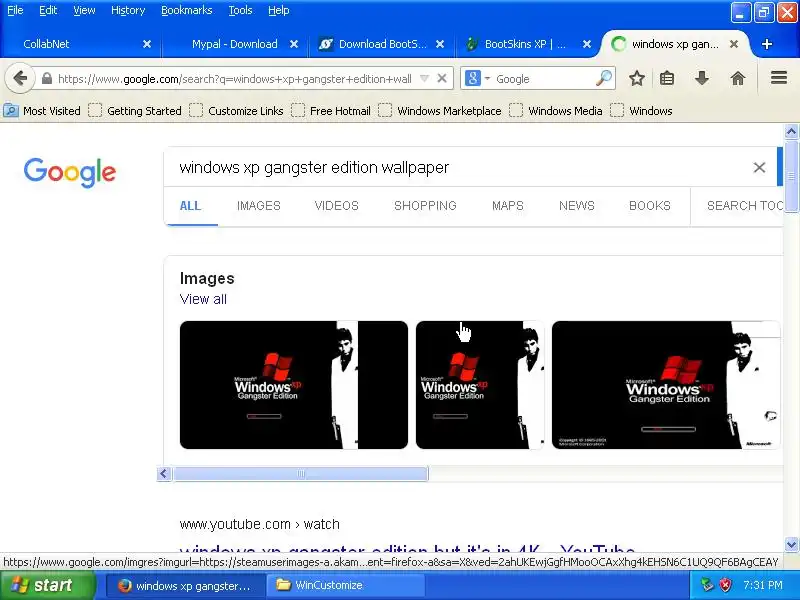
Task: Click the windows xp gangster taskbar button
Action: (x=186, y=585)
